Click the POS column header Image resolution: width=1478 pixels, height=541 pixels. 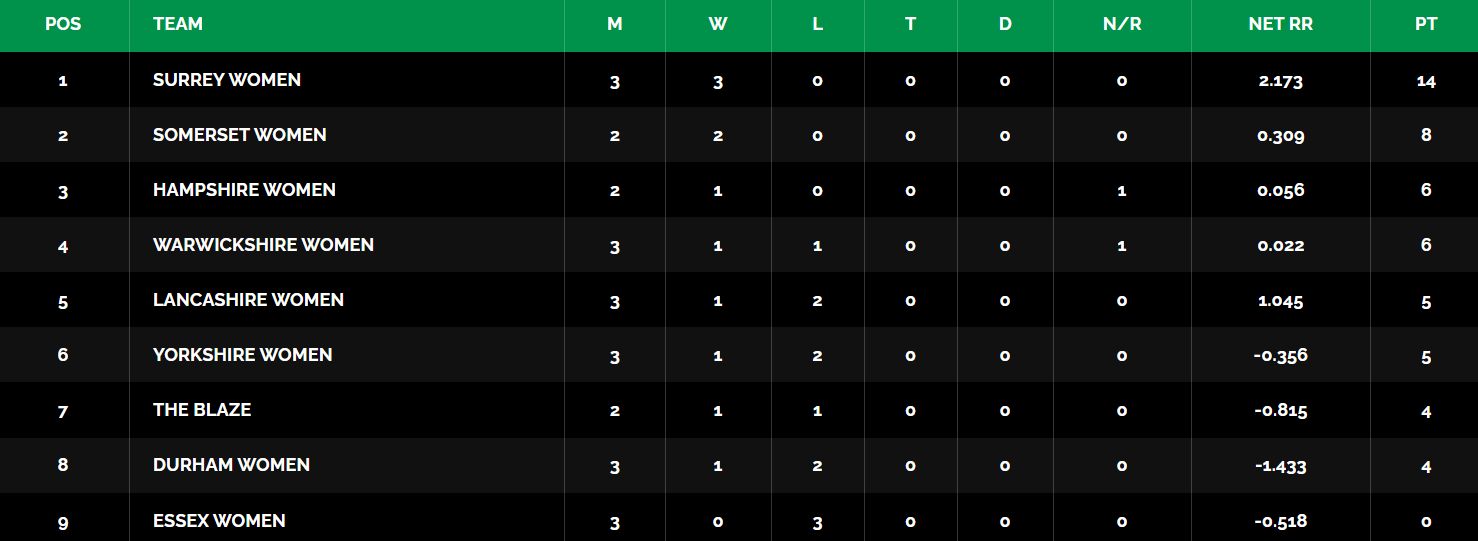(62, 24)
